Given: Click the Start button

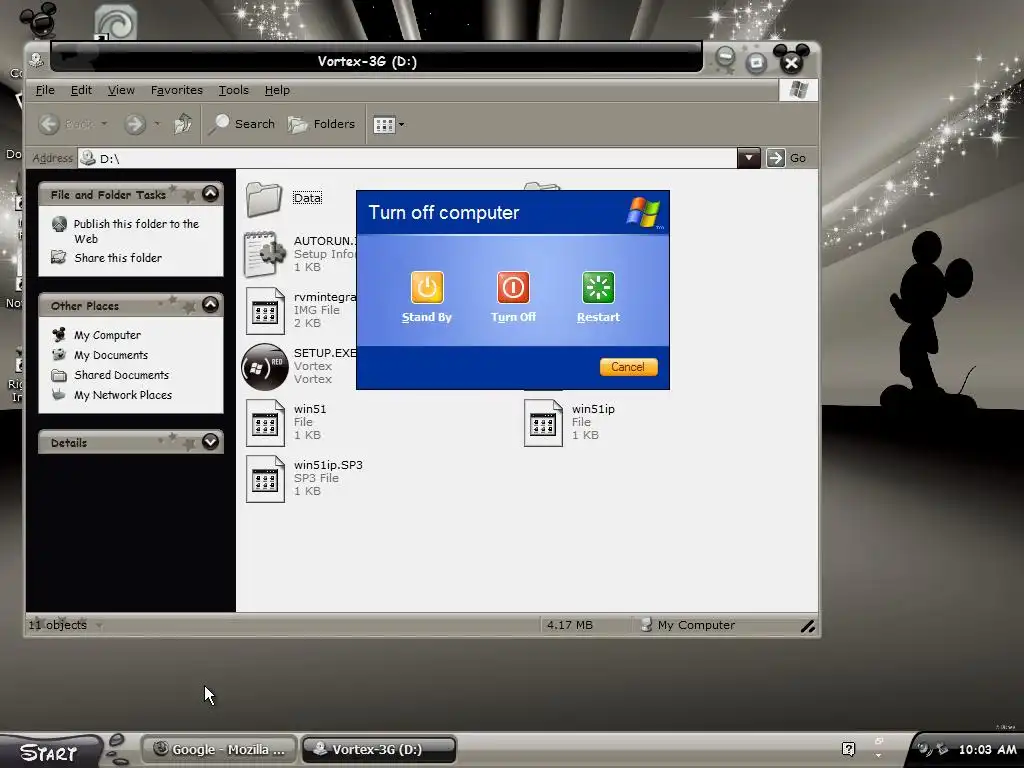Looking at the screenshot, I should (x=50, y=752).
